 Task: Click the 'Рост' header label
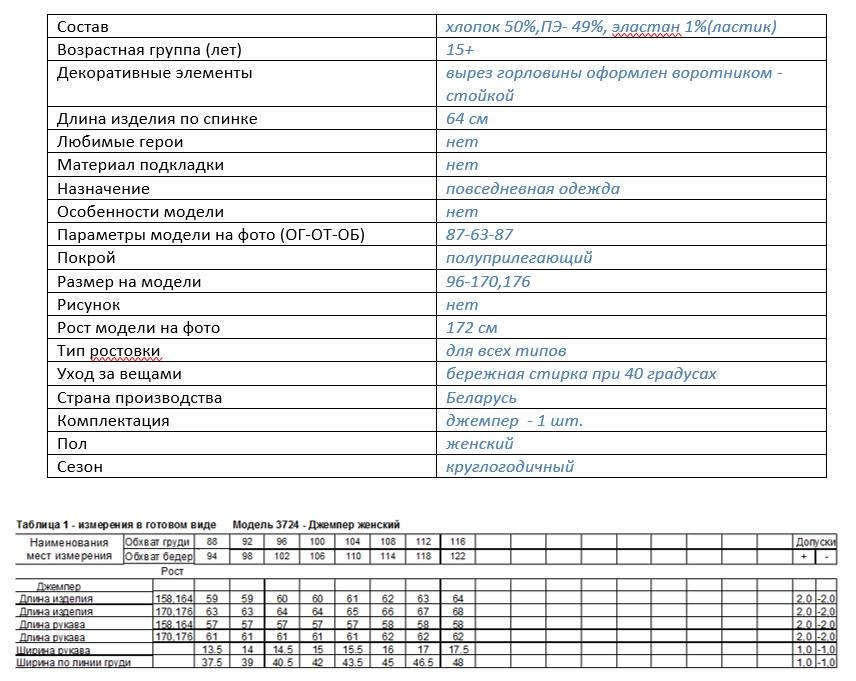tap(172, 571)
